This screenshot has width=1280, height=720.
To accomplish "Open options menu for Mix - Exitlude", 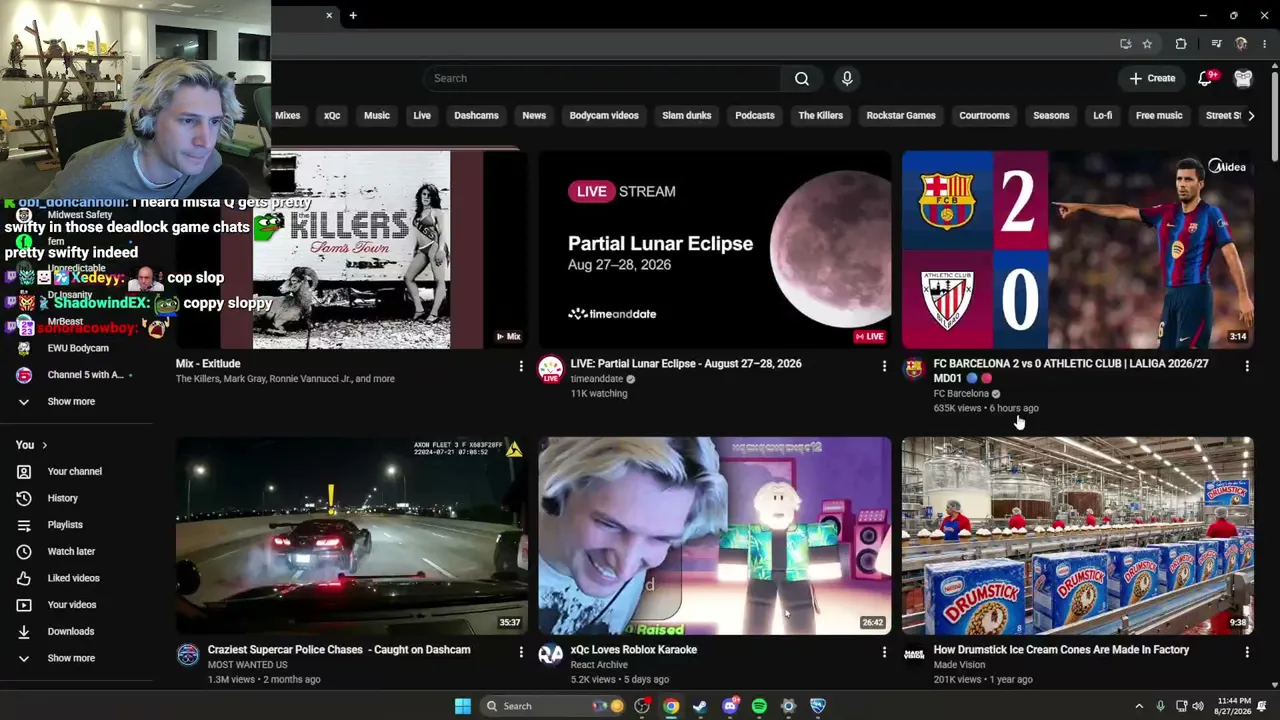I will click(x=521, y=367).
